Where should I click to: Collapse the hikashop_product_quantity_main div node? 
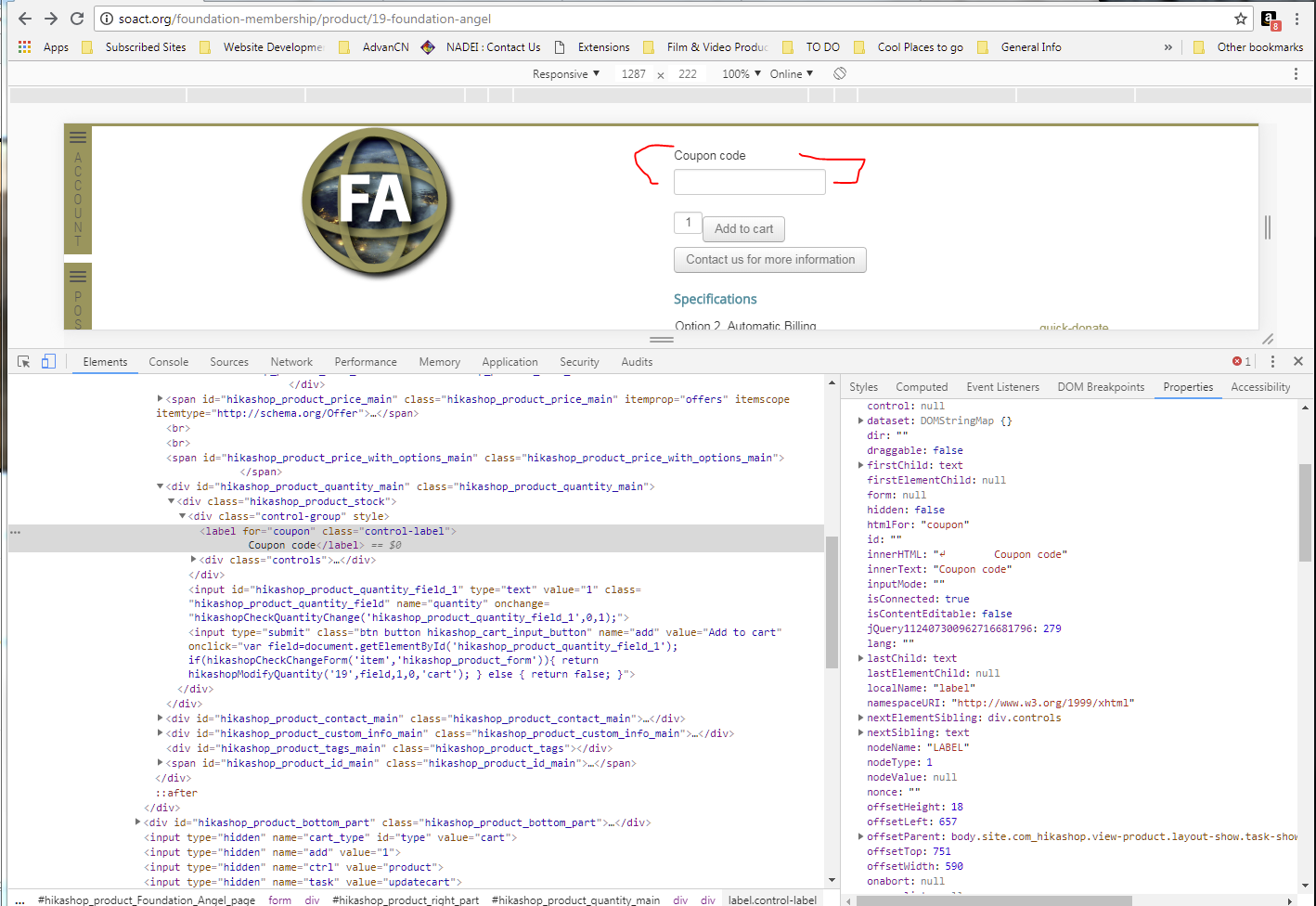click(161, 486)
